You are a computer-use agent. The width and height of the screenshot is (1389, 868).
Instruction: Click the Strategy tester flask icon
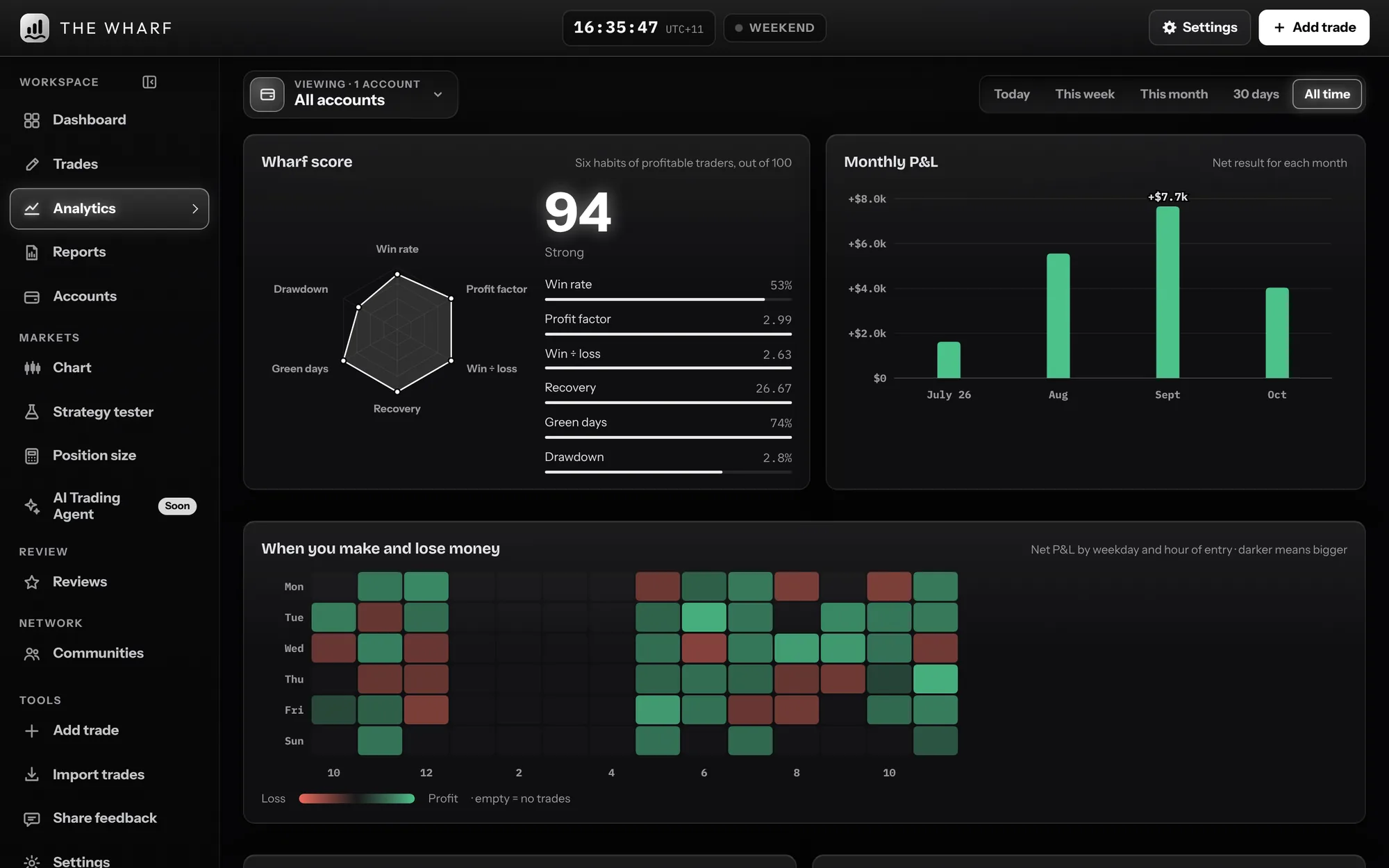(32, 412)
